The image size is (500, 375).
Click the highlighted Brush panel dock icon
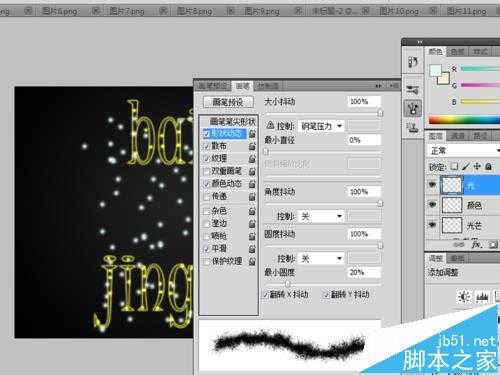click(413, 108)
